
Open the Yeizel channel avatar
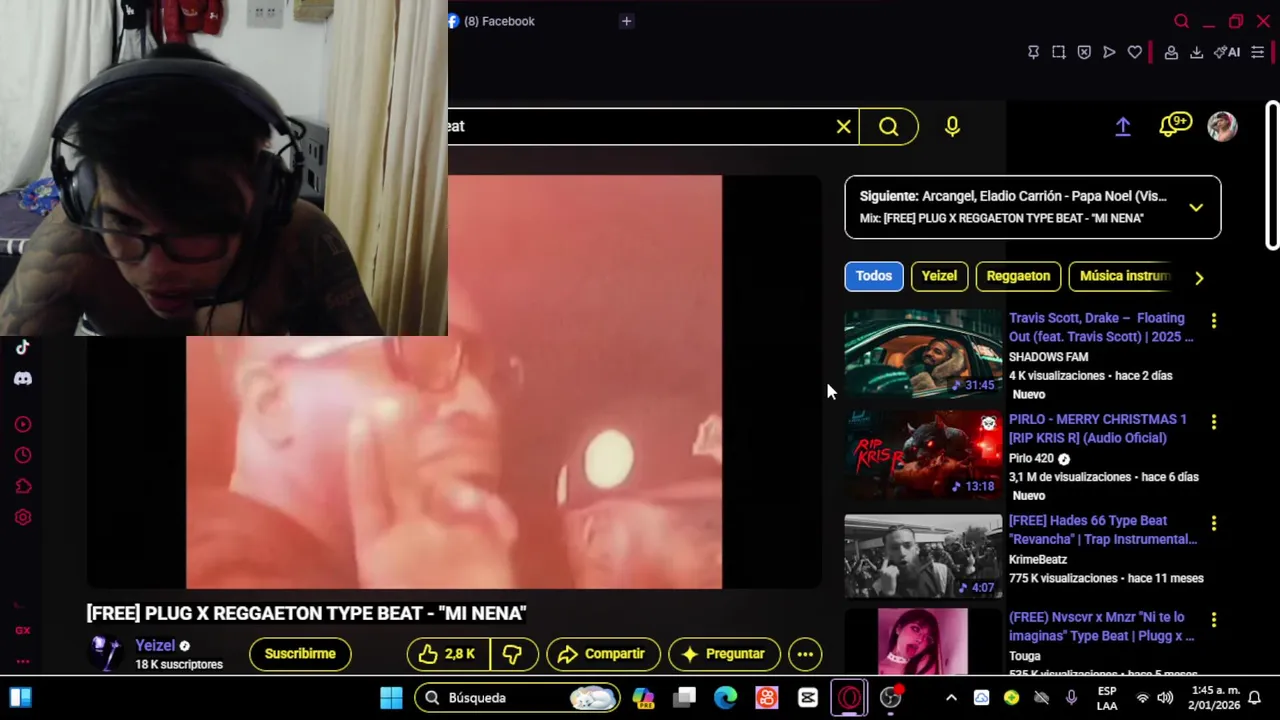pyautogui.click(x=106, y=653)
